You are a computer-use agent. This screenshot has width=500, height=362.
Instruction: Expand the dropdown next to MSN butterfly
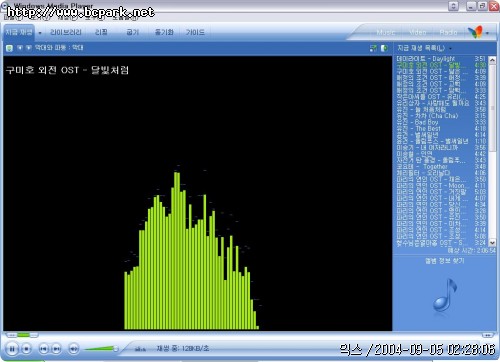tap(488, 33)
